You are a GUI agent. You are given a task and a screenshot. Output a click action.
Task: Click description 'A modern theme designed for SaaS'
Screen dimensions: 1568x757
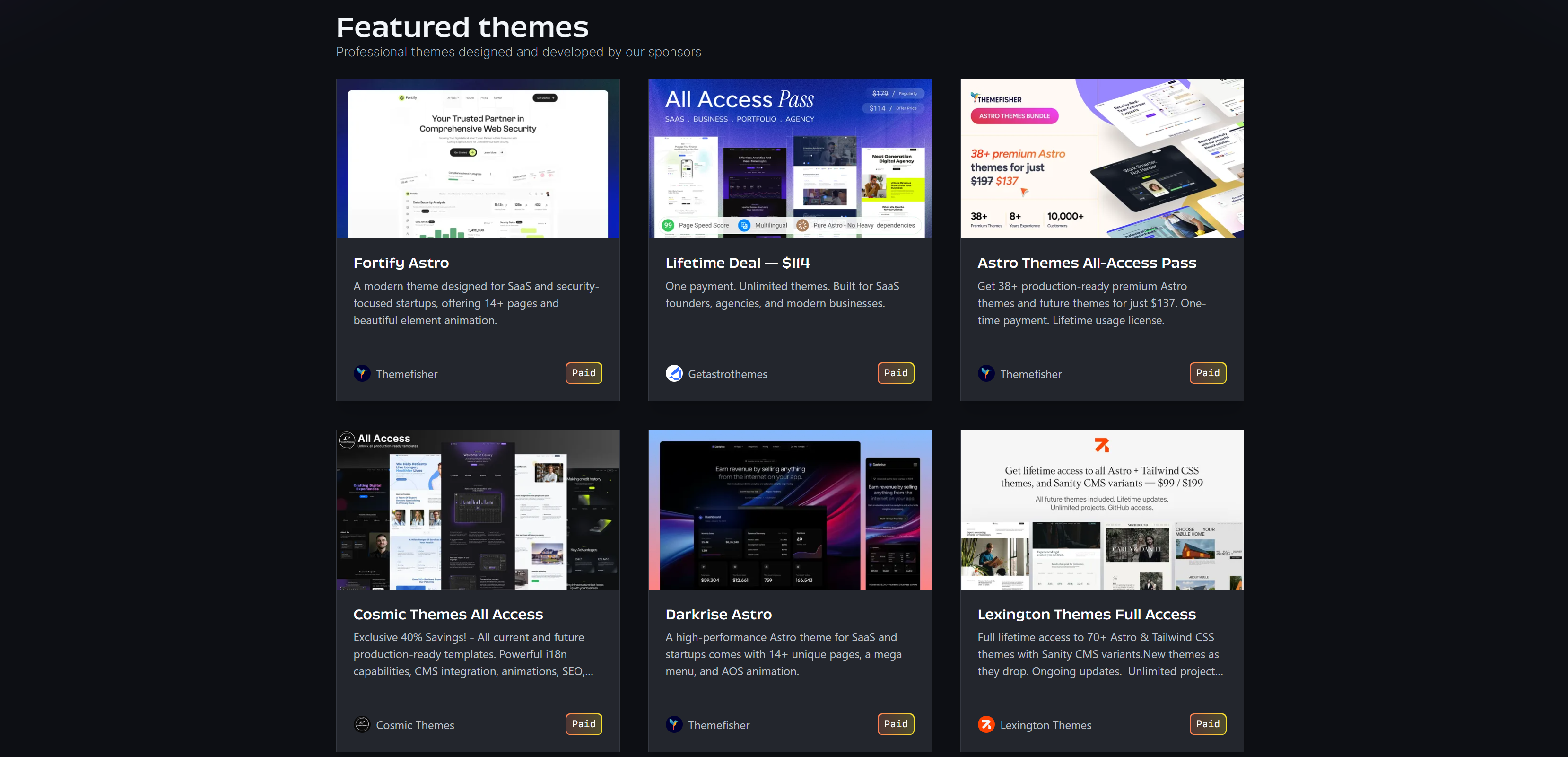click(477, 303)
